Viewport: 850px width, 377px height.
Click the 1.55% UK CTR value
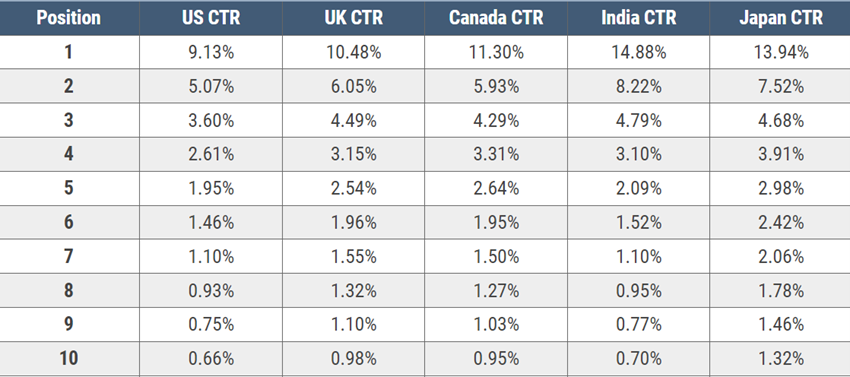coord(353,256)
